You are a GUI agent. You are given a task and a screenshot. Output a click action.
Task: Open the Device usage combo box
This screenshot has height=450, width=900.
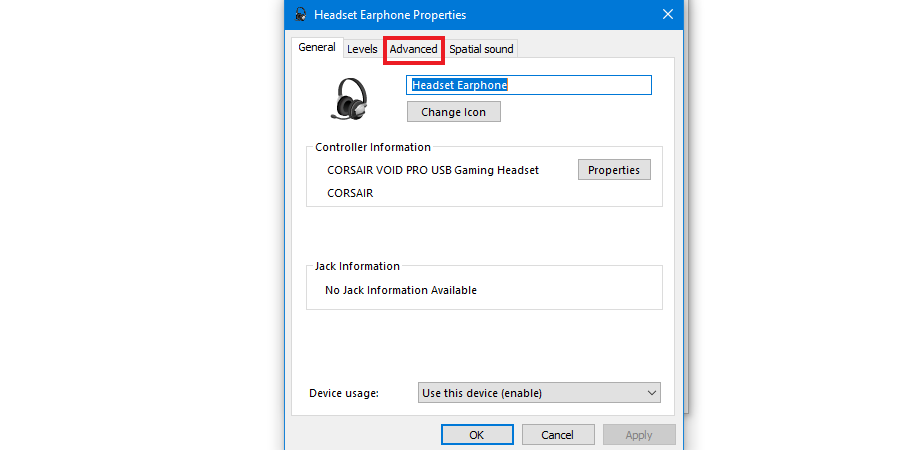pos(539,393)
